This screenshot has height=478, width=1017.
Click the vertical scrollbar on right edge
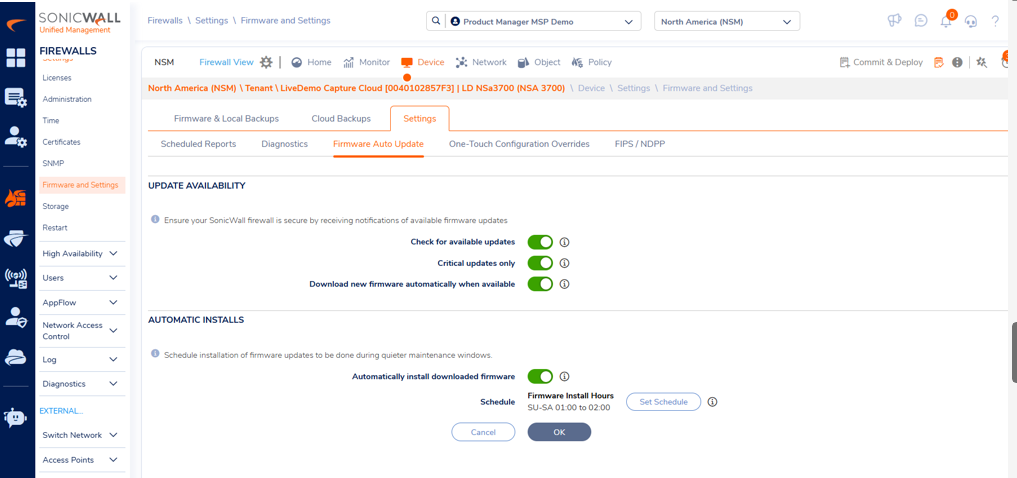[x=1014, y=352]
